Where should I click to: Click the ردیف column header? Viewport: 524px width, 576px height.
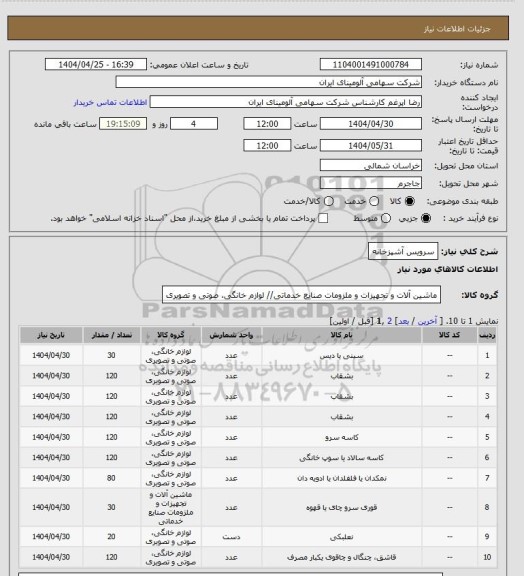click(487, 335)
